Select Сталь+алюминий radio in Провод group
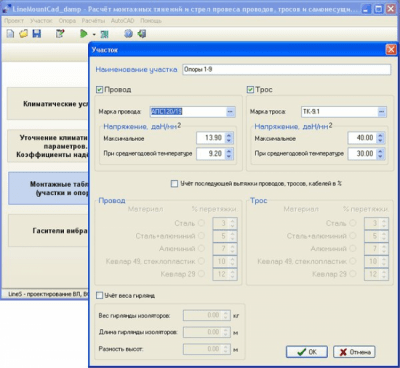 (x=201, y=236)
